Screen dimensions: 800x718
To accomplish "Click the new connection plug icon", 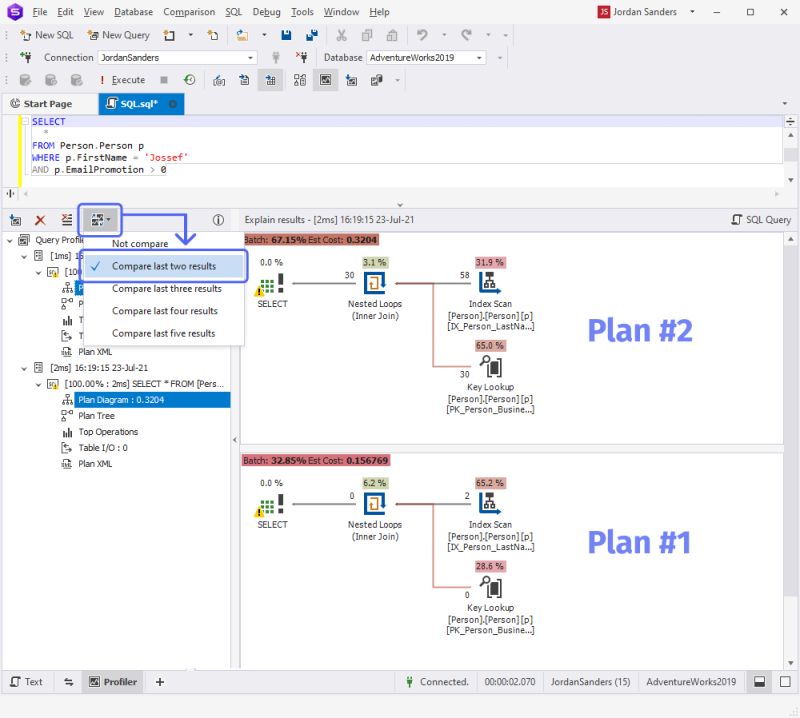I will click(x=26, y=58).
